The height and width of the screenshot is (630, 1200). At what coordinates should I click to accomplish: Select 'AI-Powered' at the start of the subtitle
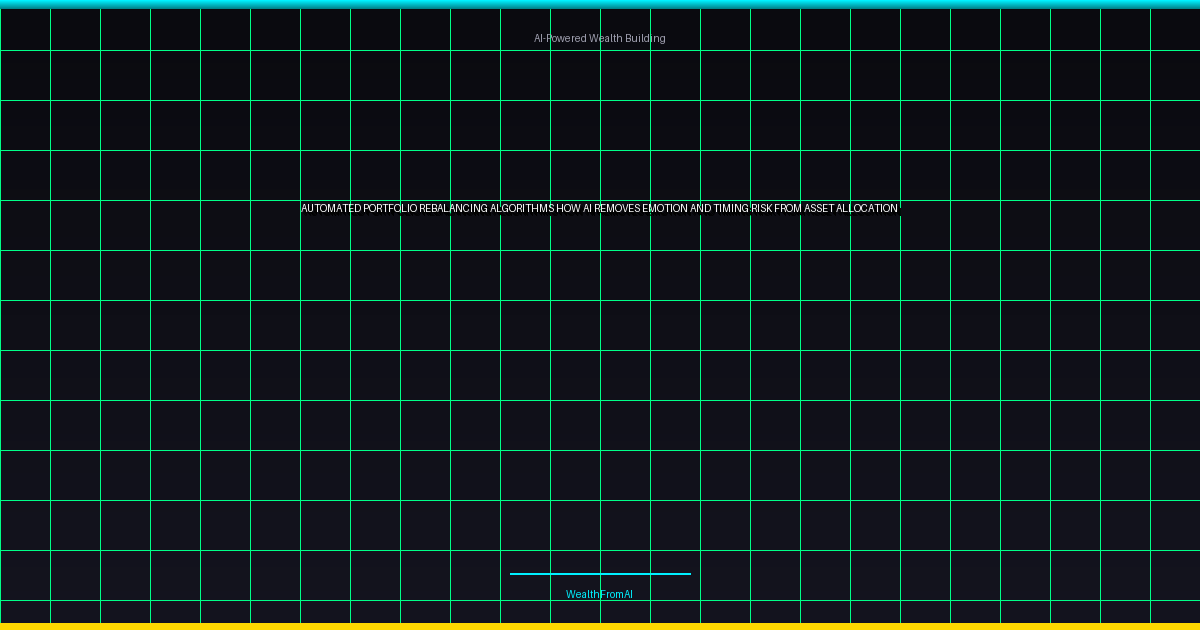(560, 38)
